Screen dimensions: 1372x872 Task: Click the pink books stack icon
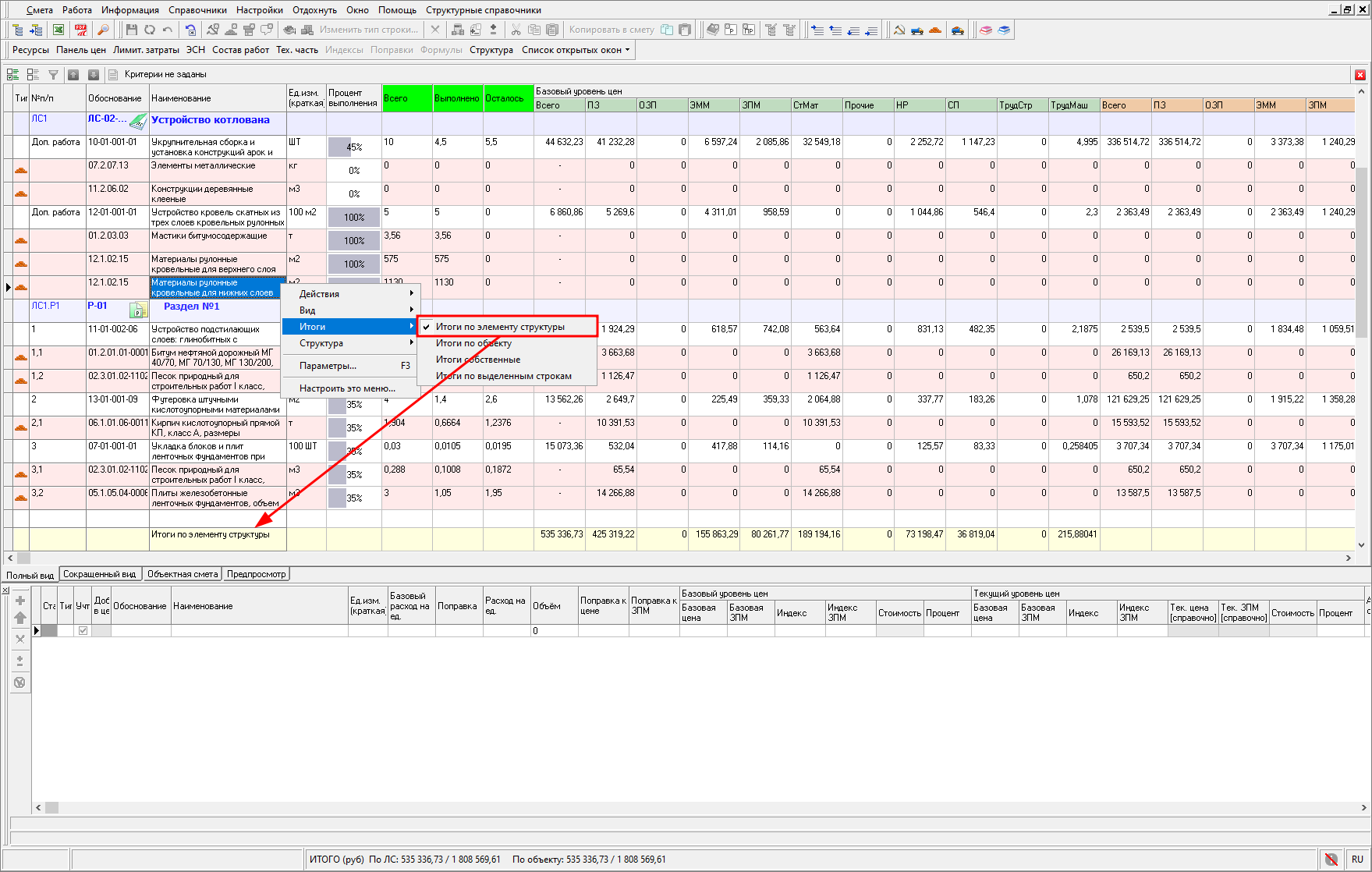986,30
